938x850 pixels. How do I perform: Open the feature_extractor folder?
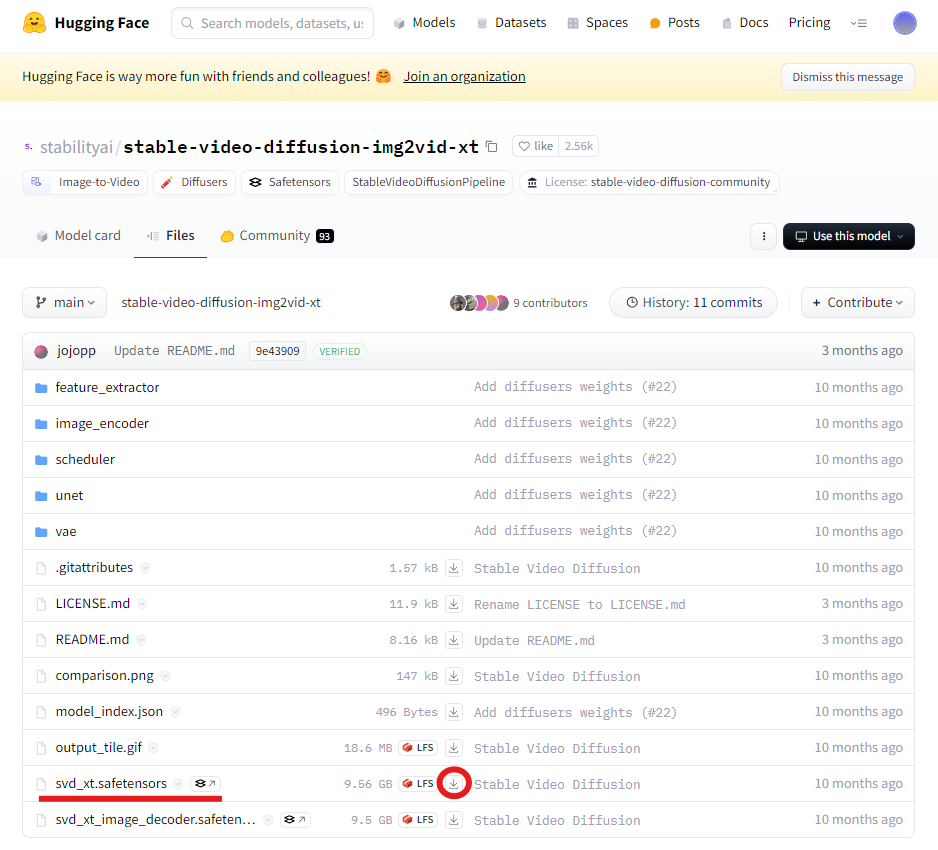pos(107,388)
